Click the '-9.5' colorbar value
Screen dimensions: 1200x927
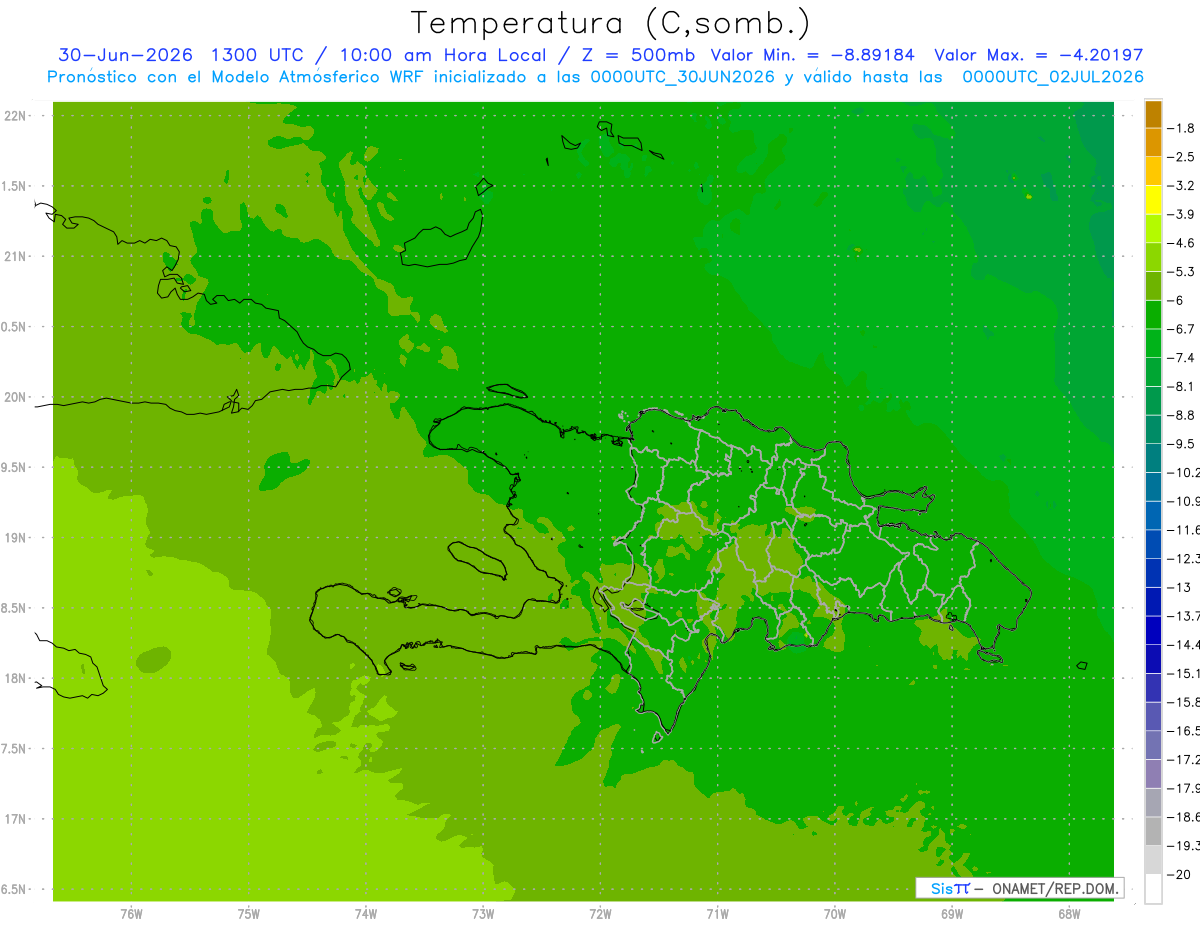point(1181,443)
